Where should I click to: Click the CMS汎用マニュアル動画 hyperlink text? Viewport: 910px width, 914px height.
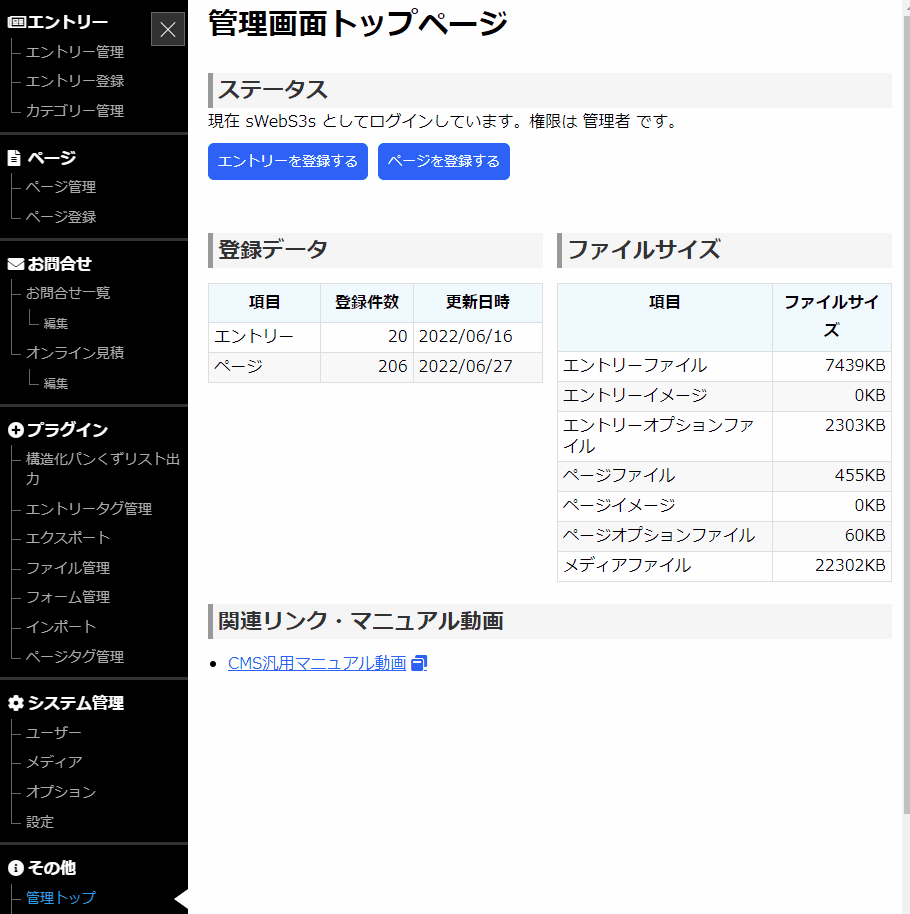pos(315,662)
